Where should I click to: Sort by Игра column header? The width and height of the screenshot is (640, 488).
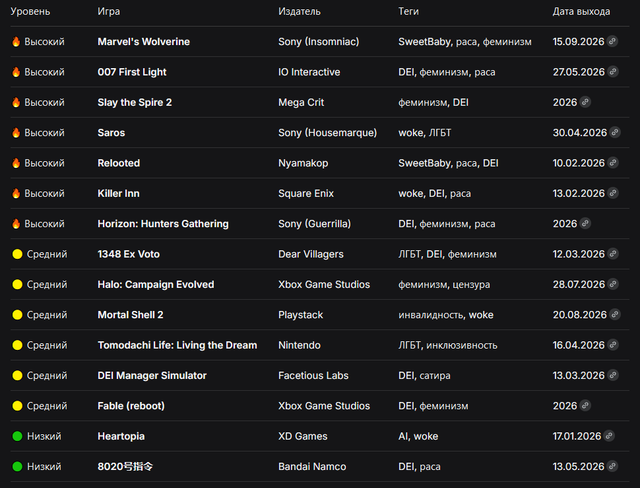tap(109, 11)
